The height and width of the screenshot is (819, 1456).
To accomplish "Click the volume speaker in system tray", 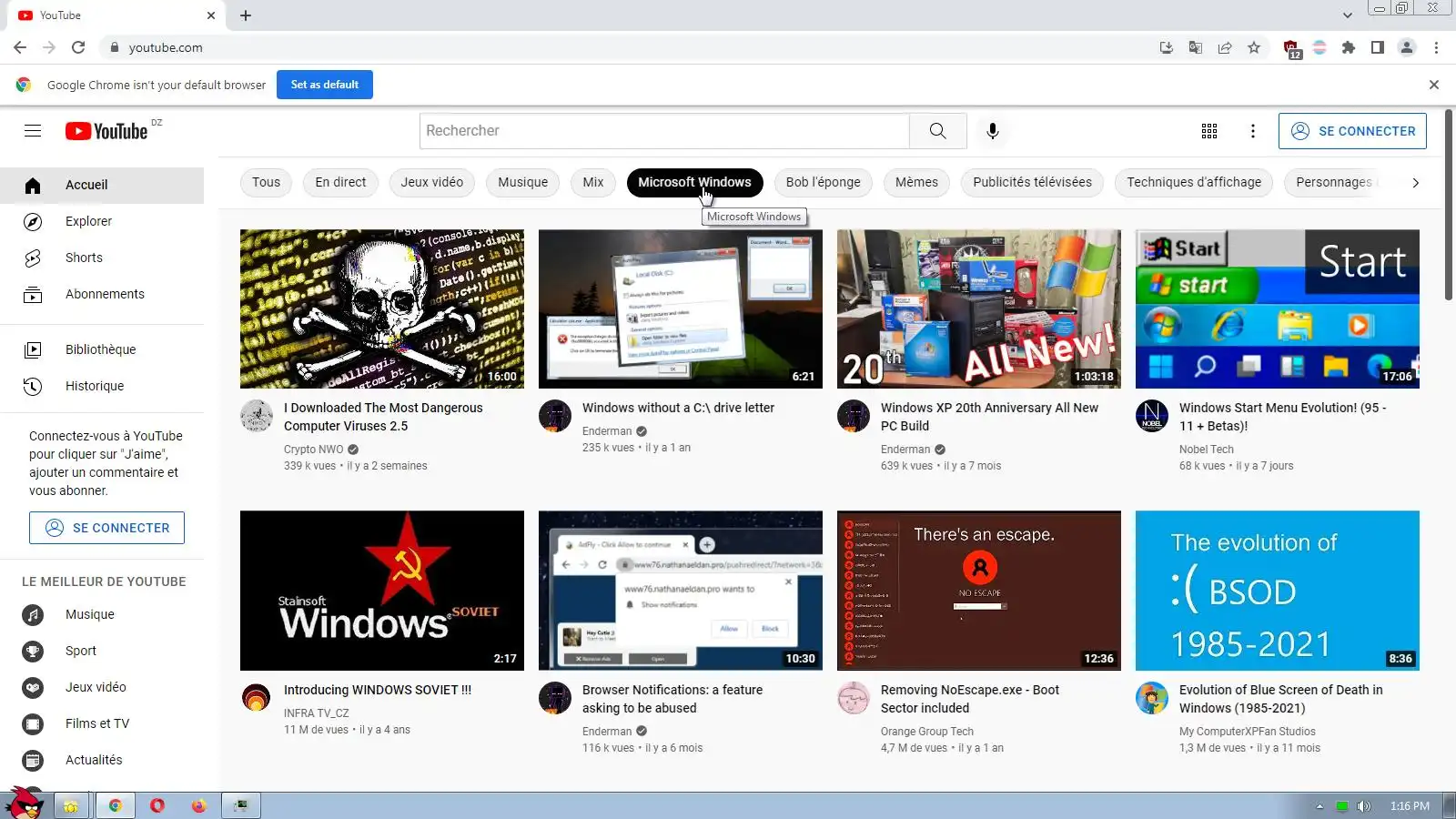I will coord(1363,806).
